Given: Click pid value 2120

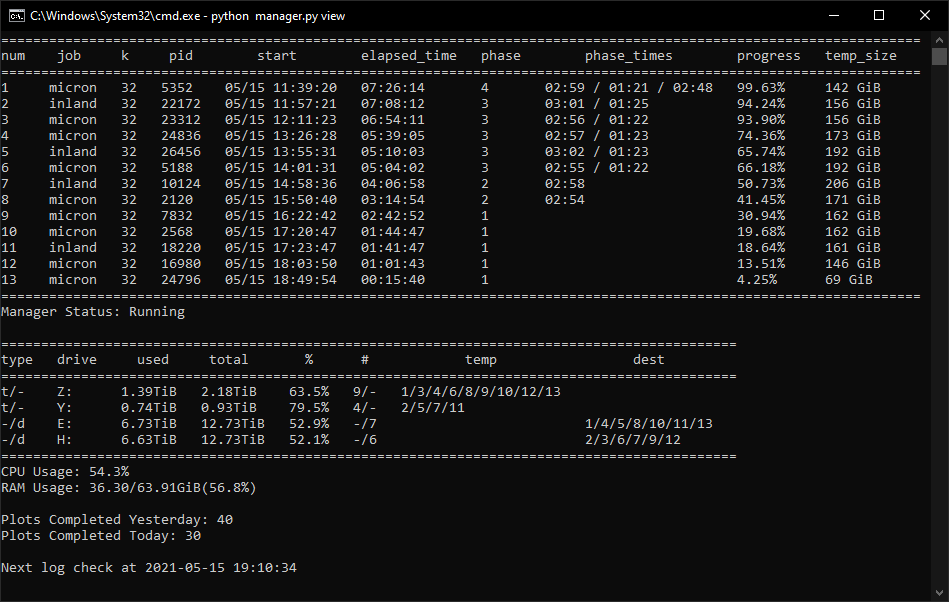Looking at the screenshot, I should click(x=177, y=200).
